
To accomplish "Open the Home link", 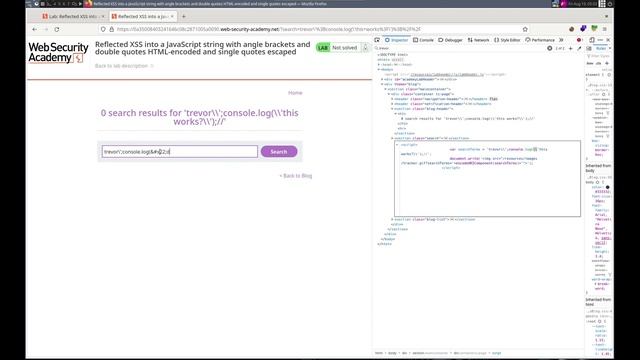I will [x=295, y=93].
